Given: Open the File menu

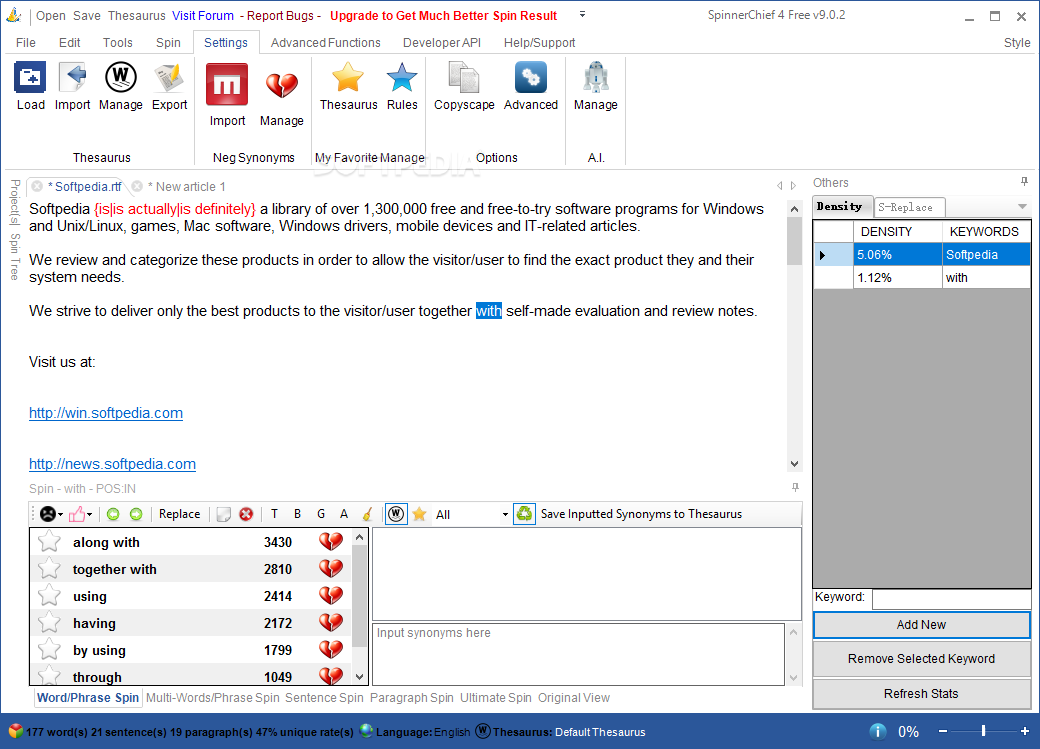Looking at the screenshot, I should 26,42.
